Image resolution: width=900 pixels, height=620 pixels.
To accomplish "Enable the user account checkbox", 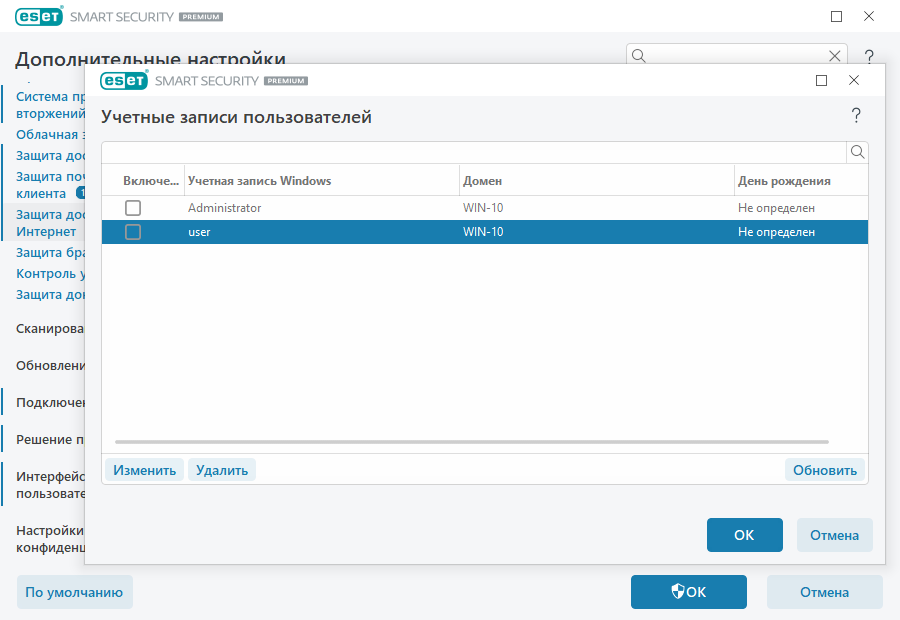I will [x=133, y=232].
